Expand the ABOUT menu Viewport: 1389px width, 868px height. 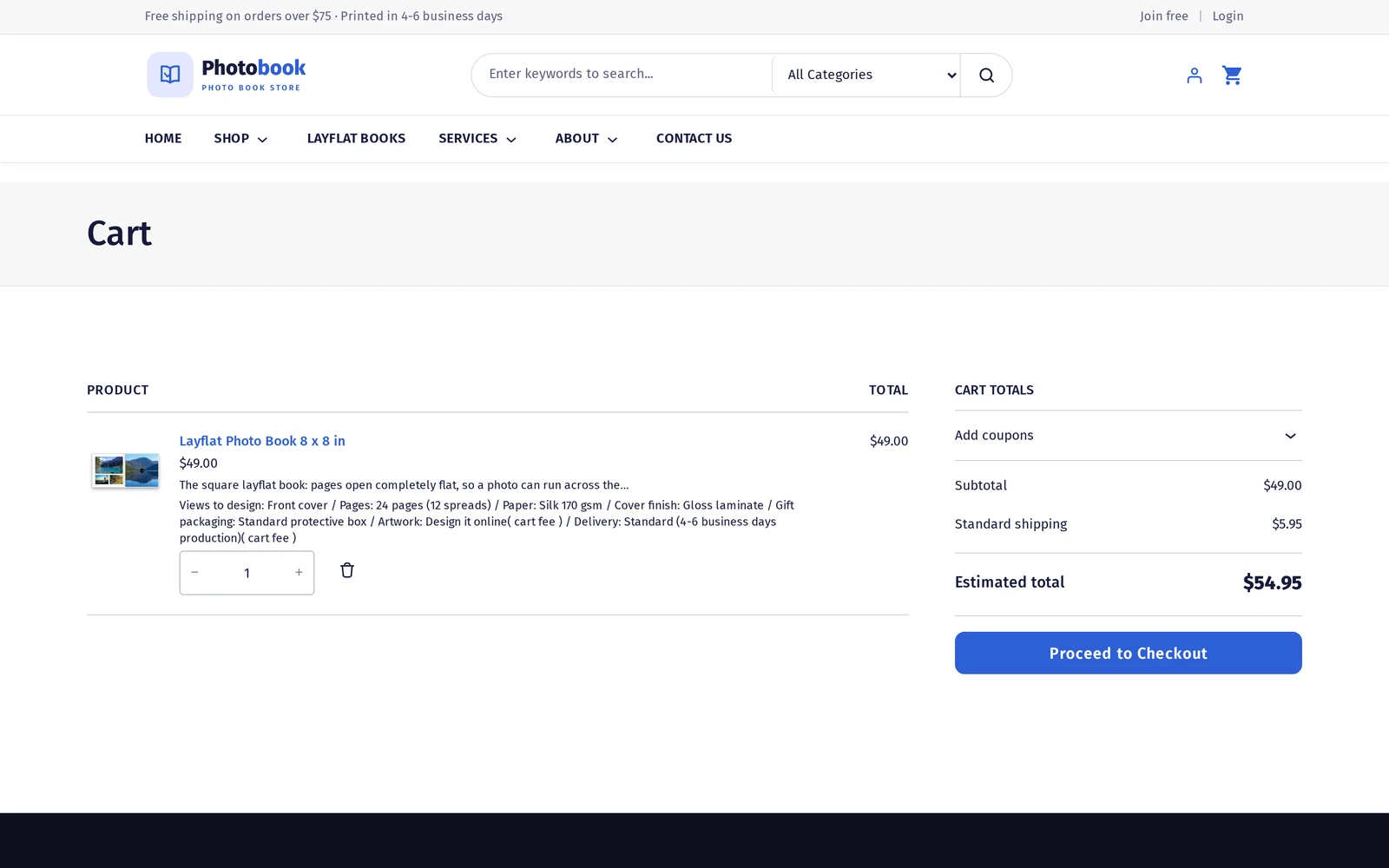coord(587,139)
